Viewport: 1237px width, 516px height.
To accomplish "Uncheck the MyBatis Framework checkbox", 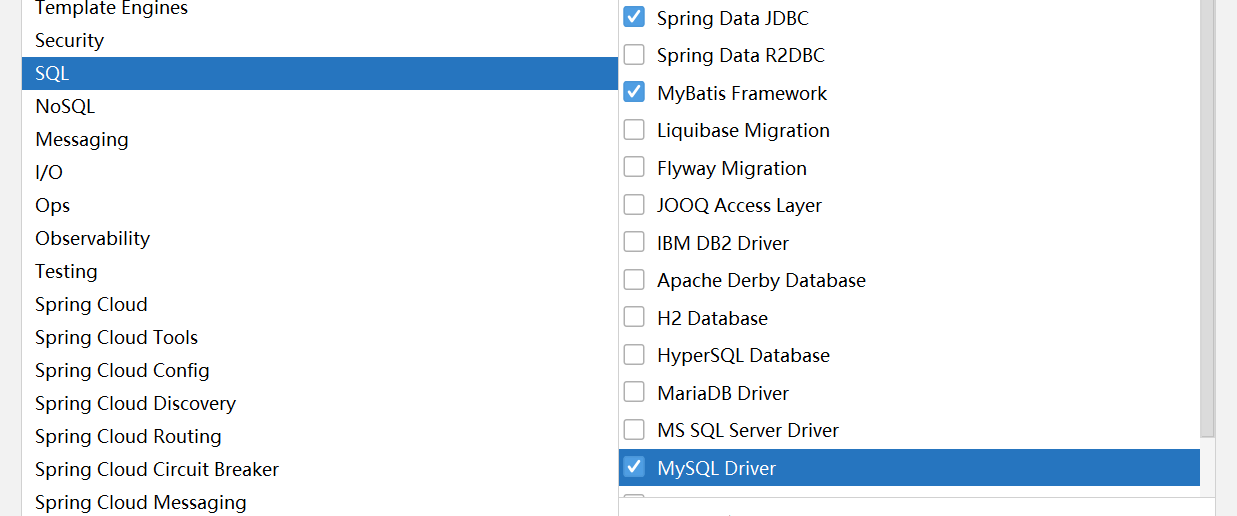I will point(634,92).
